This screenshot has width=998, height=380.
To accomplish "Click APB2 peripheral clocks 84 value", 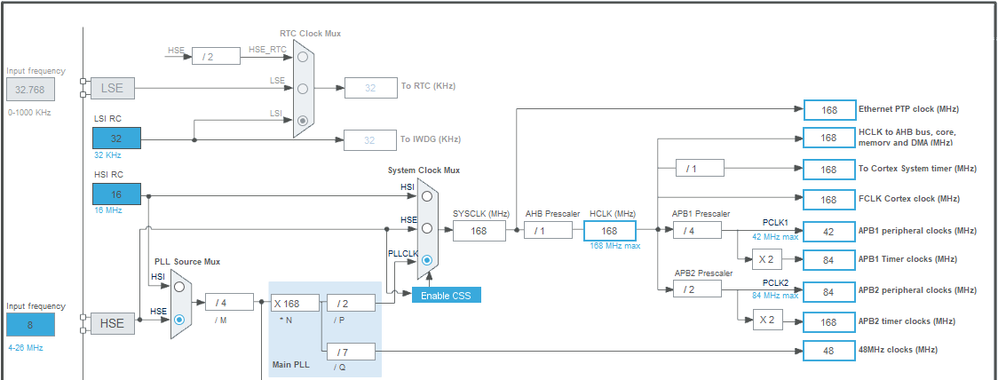I will [829, 292].
